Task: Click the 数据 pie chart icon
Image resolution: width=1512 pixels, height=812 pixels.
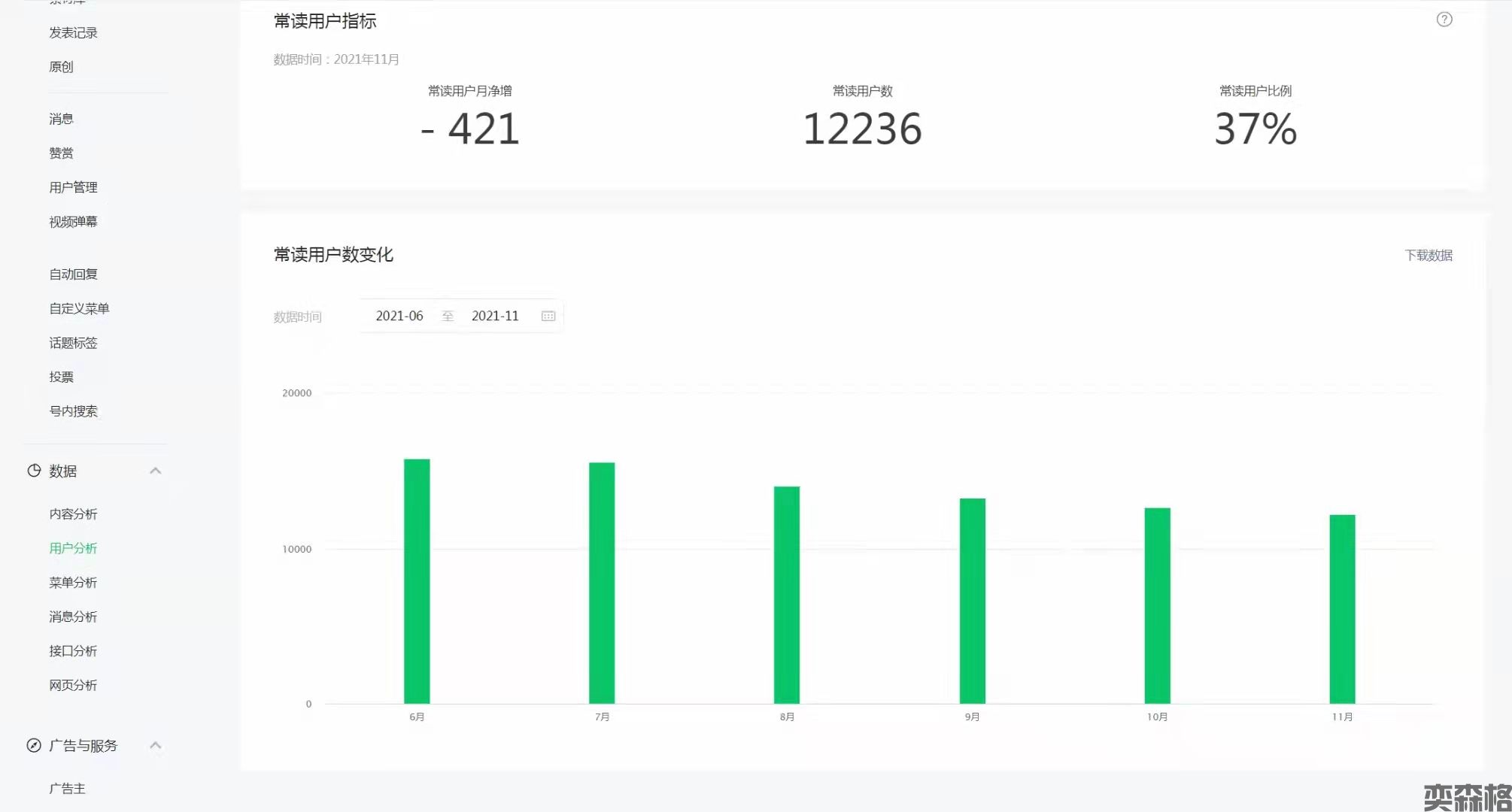Action: (34, 471)
